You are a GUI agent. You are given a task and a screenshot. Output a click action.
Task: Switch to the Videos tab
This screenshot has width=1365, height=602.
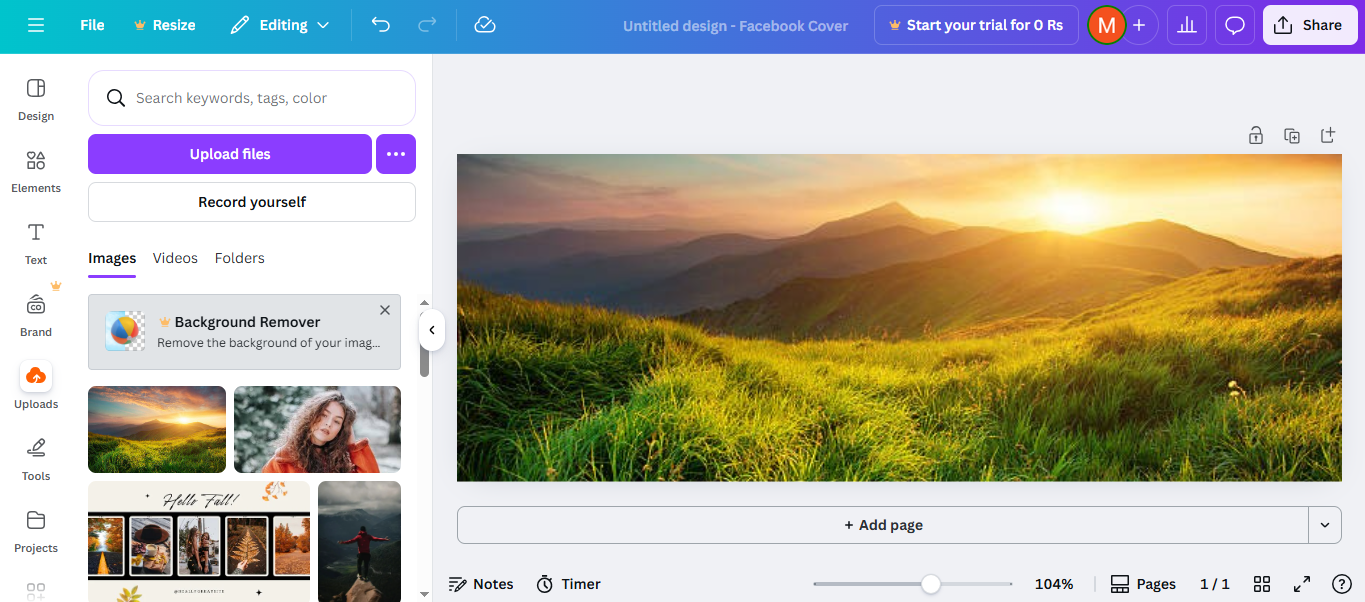pyautogui.click(x=175, y=258)
